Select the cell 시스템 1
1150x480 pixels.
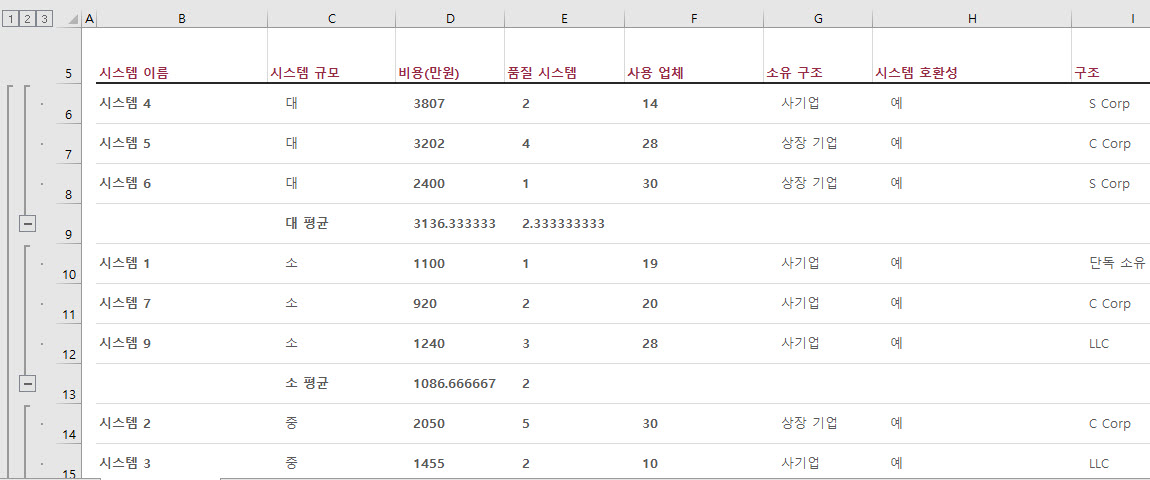[x=182, y=263]
